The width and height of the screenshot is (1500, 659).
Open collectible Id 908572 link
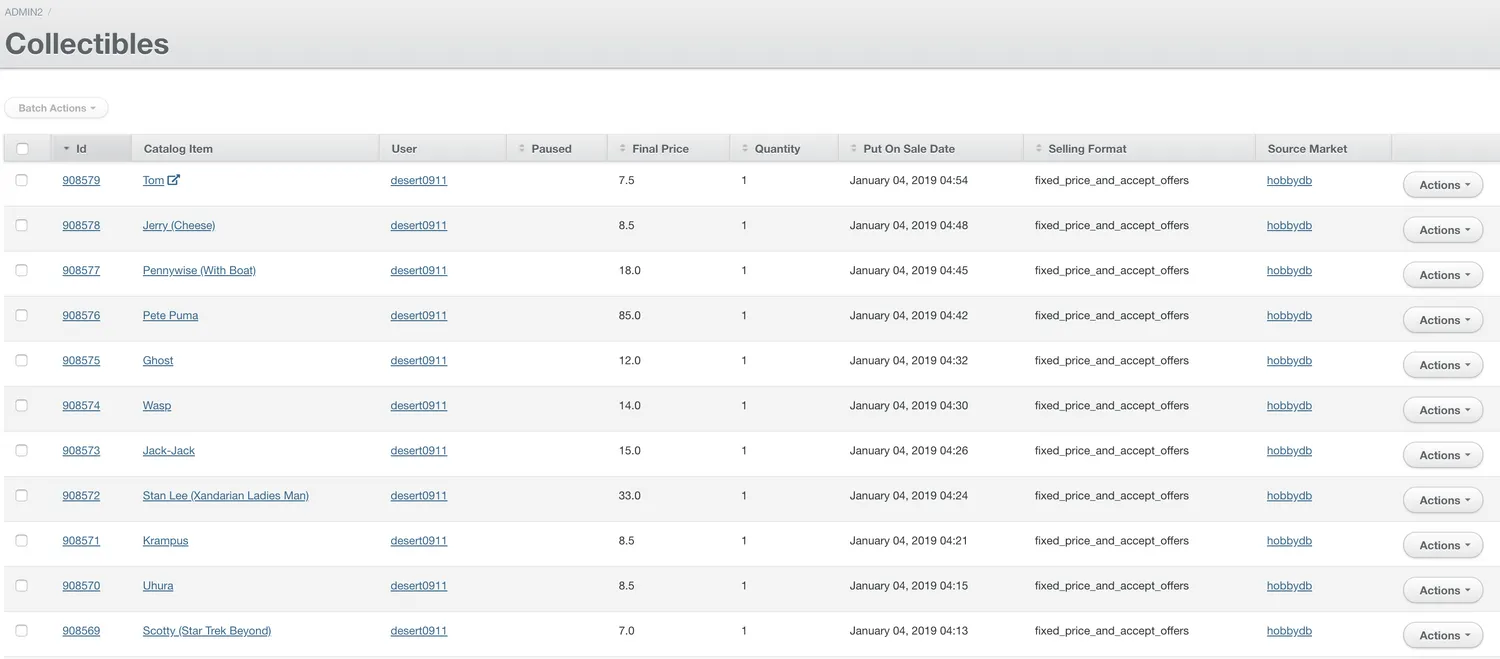(81, 496)
